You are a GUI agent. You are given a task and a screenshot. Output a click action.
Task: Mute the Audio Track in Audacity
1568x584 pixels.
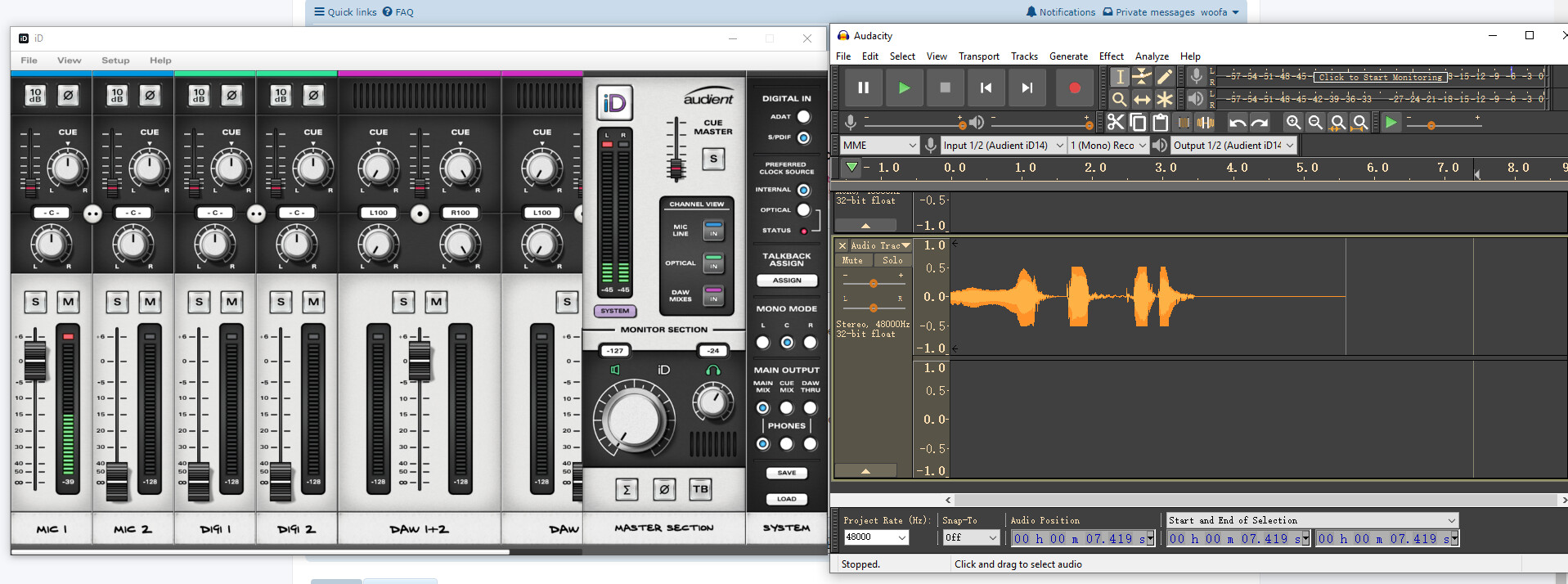[x=852, y=260]
